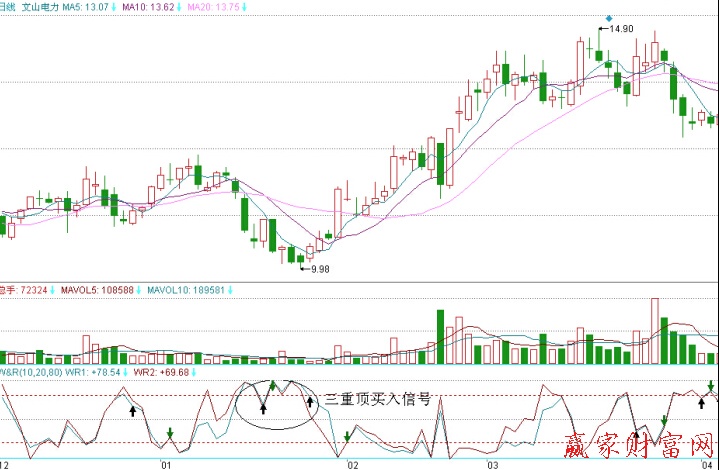Viewport: 719px width, 470px height.
Task: Click the W&R(10,20,80) indicator title
Action: 28,372
